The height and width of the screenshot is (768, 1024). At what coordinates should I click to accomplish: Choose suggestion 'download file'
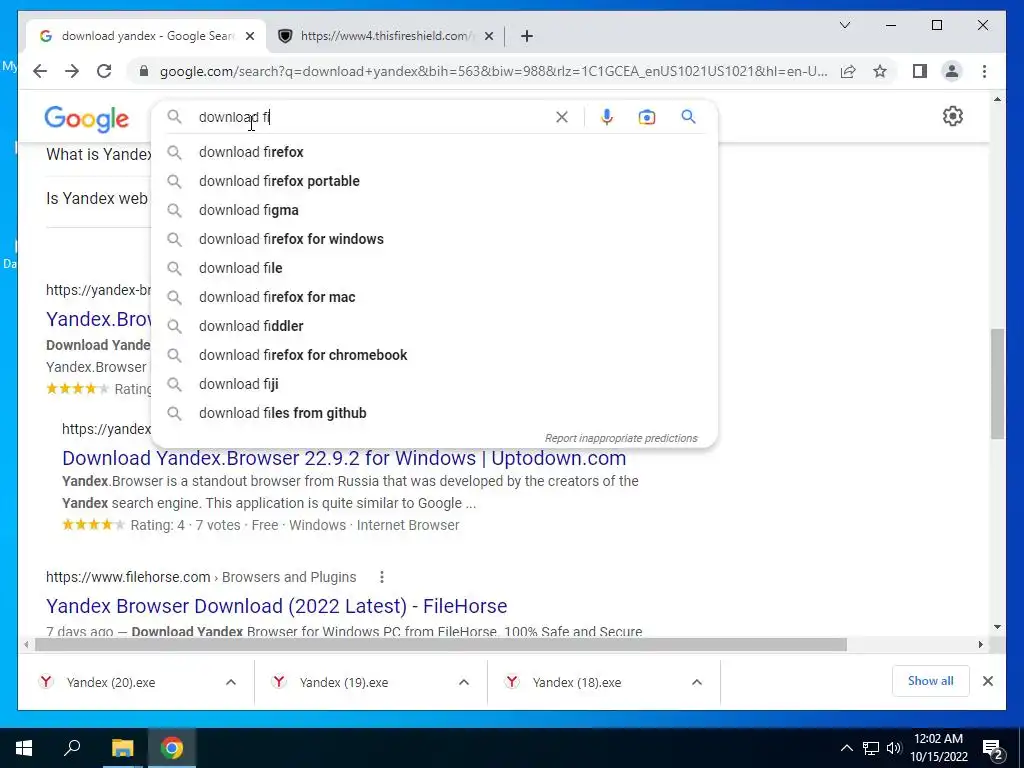click(x=434, y=268)
